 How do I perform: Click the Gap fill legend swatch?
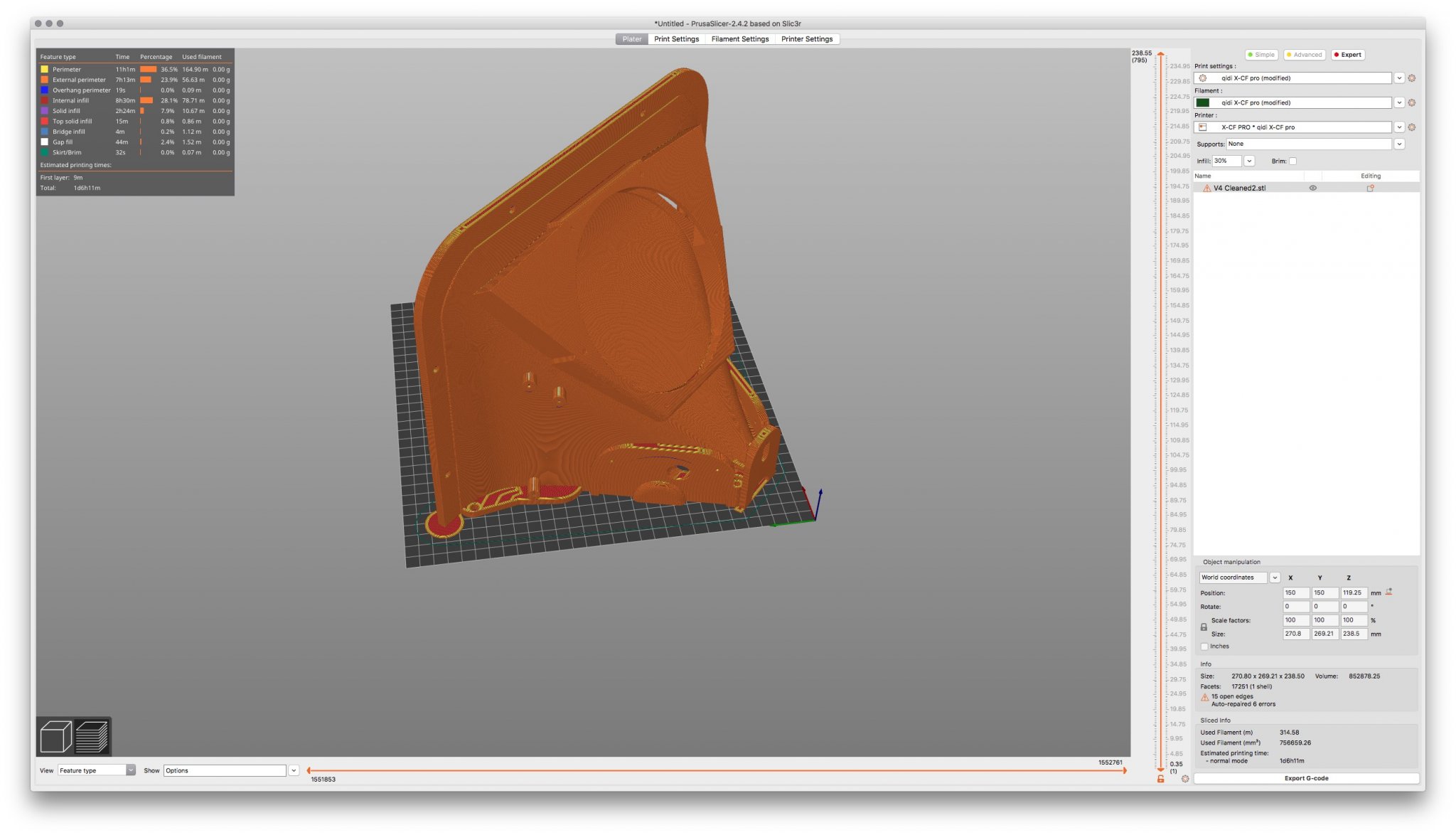pos(45,142)
